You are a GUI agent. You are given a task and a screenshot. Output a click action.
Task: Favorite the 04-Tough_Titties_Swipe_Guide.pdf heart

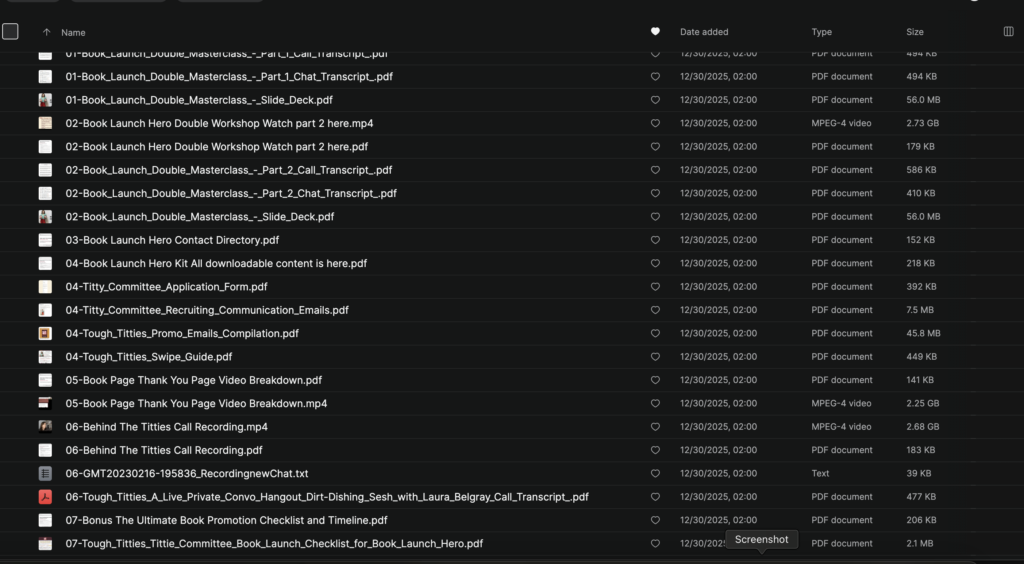655,356
